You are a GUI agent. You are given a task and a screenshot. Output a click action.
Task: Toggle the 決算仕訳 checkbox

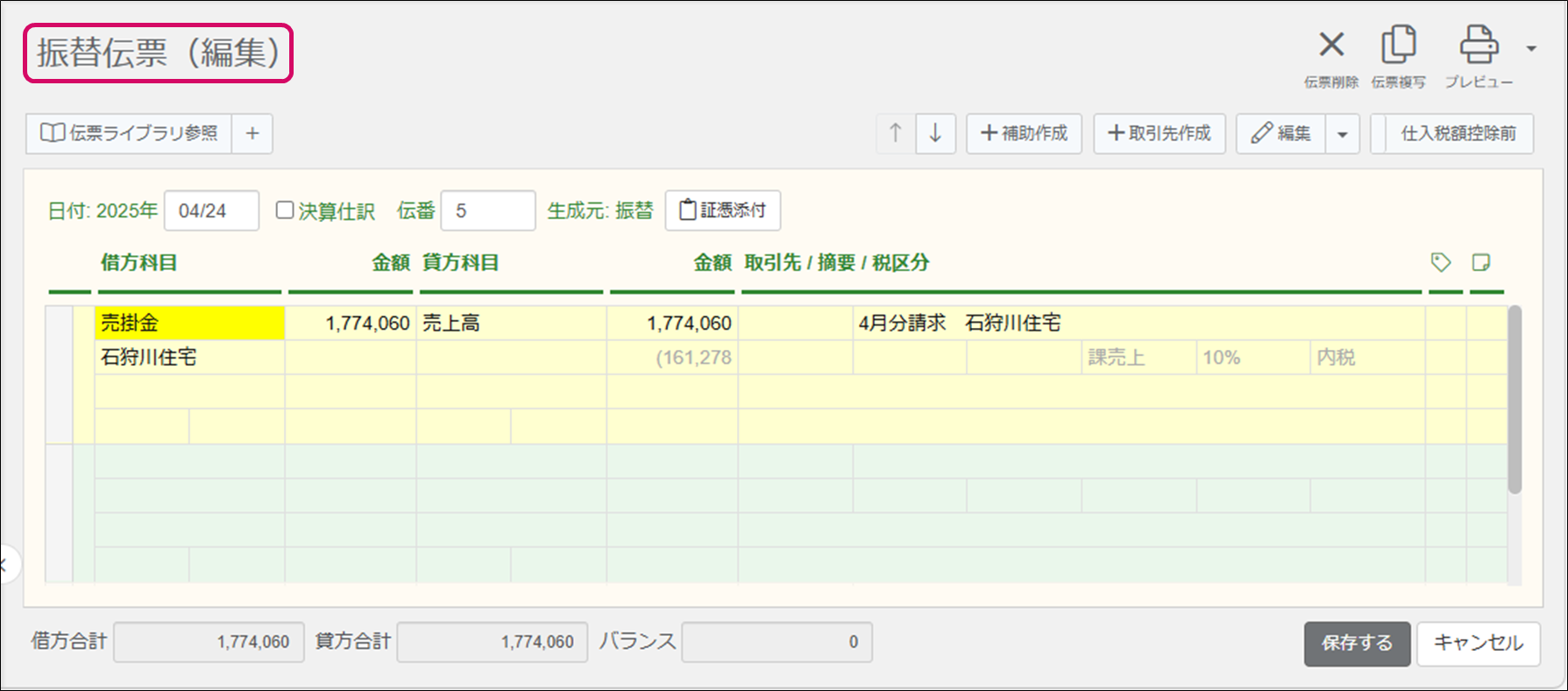tap(285, 210)
